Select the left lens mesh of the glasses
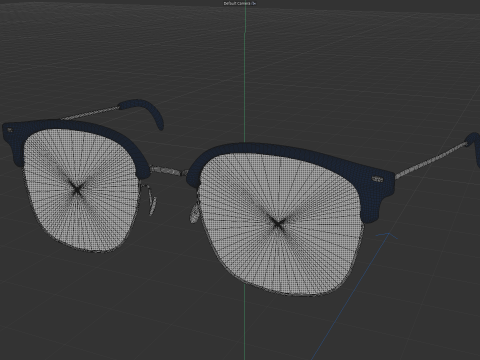Image resolution: width=480 pixels, height=360 pixels. pyautogui.click(x=82, y=191)
